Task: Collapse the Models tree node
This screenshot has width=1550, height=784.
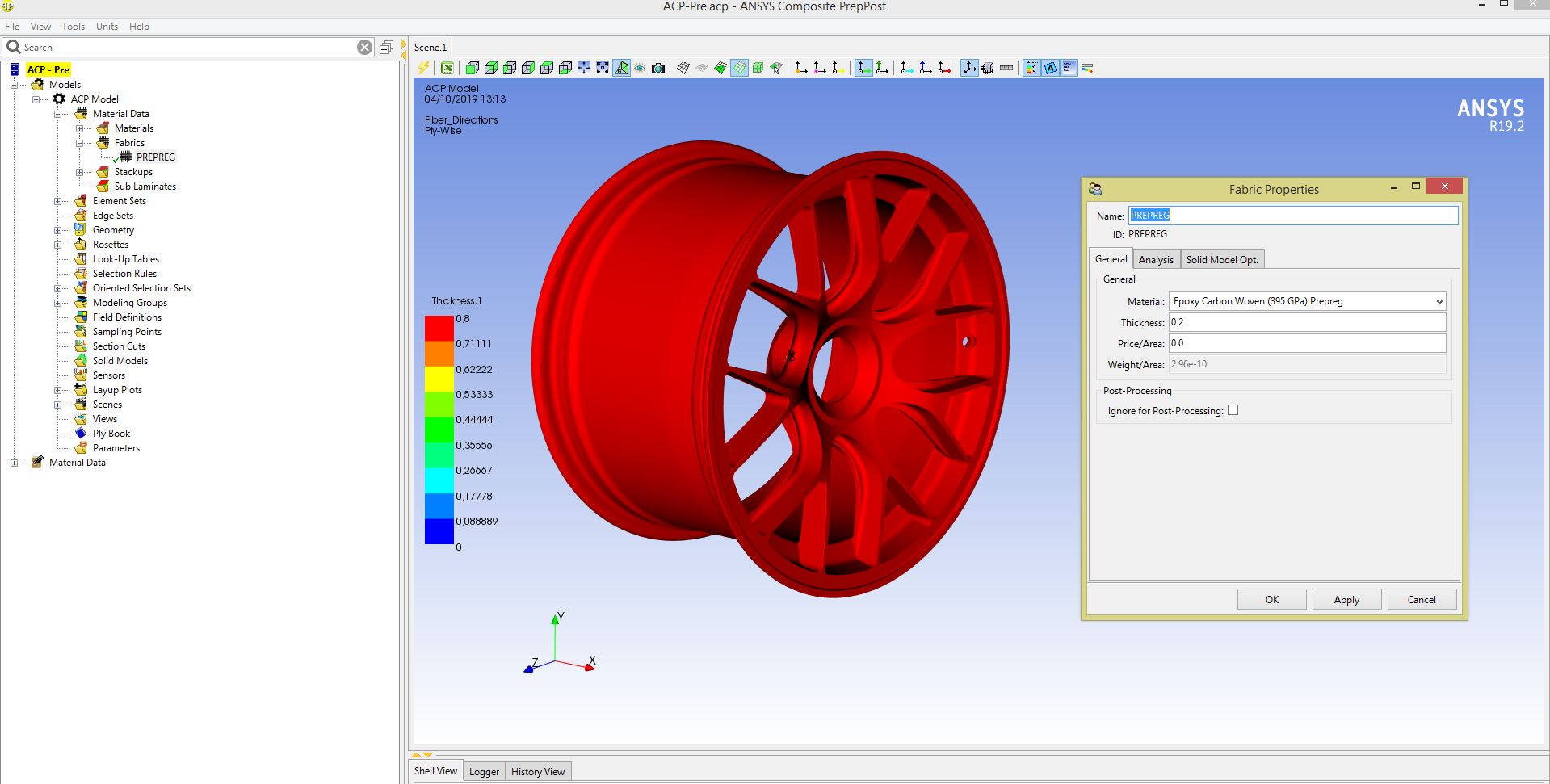Action: point(14,85)
